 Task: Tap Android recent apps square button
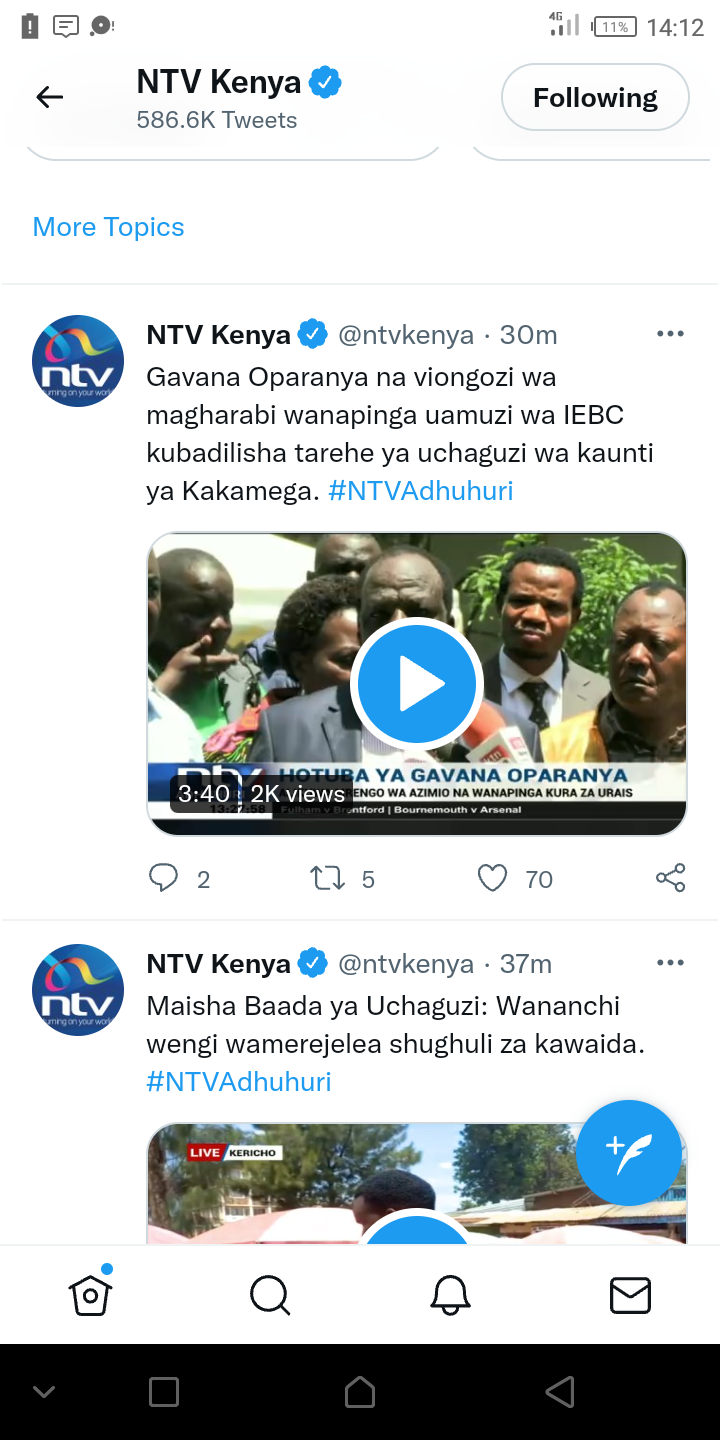pyautogui.click(x=163, y=1392)
